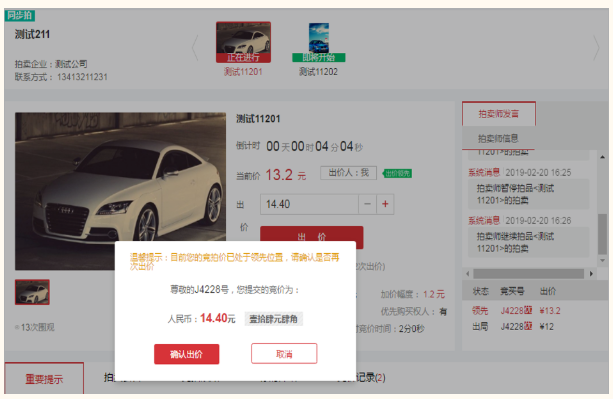Viewport: 613px width, 399px height.
Task: Click the 竞买号 column header
Action: pos(512,291)
